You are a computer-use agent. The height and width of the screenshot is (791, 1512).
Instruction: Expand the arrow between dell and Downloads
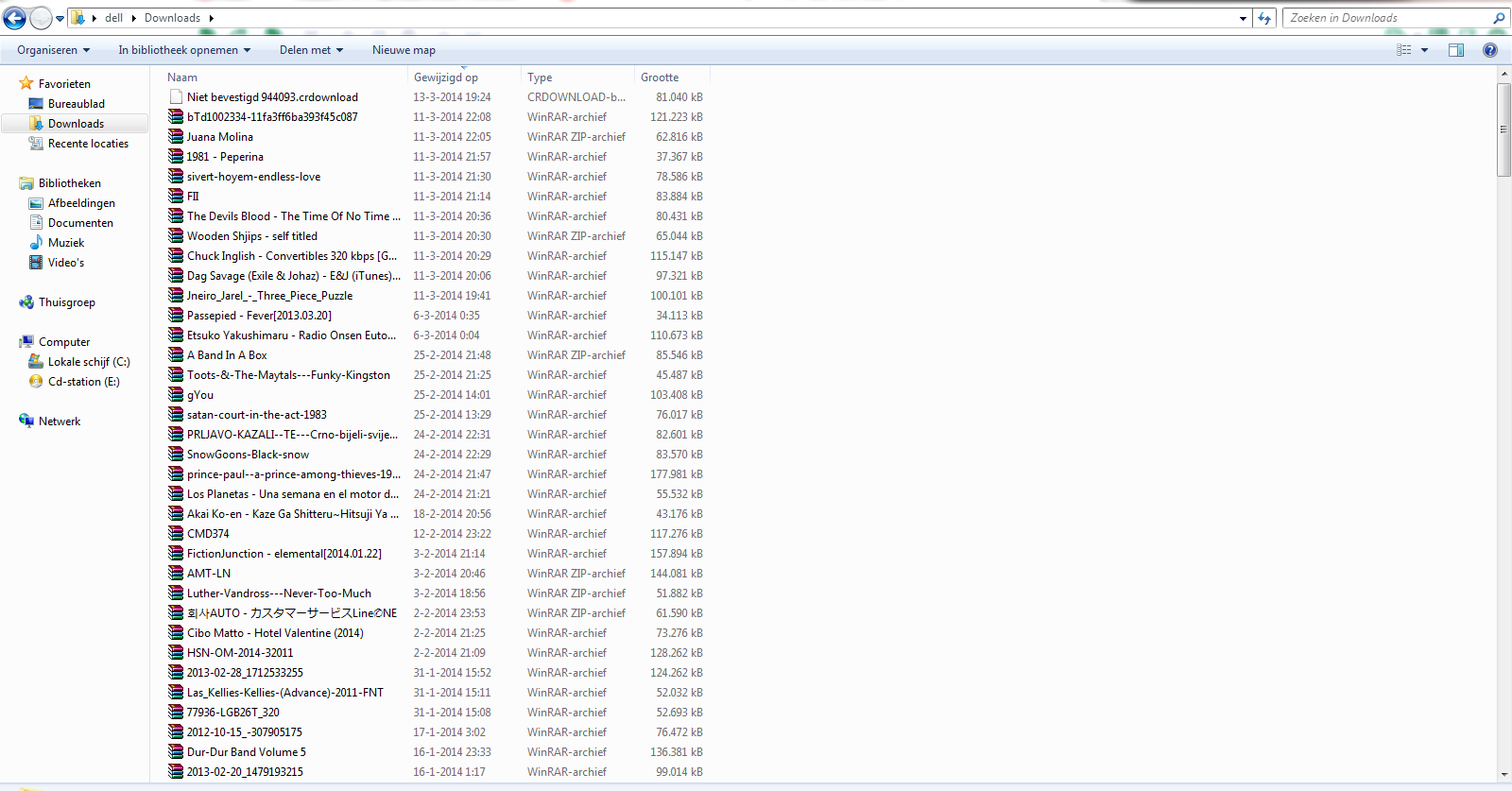[x=133, y=18]
